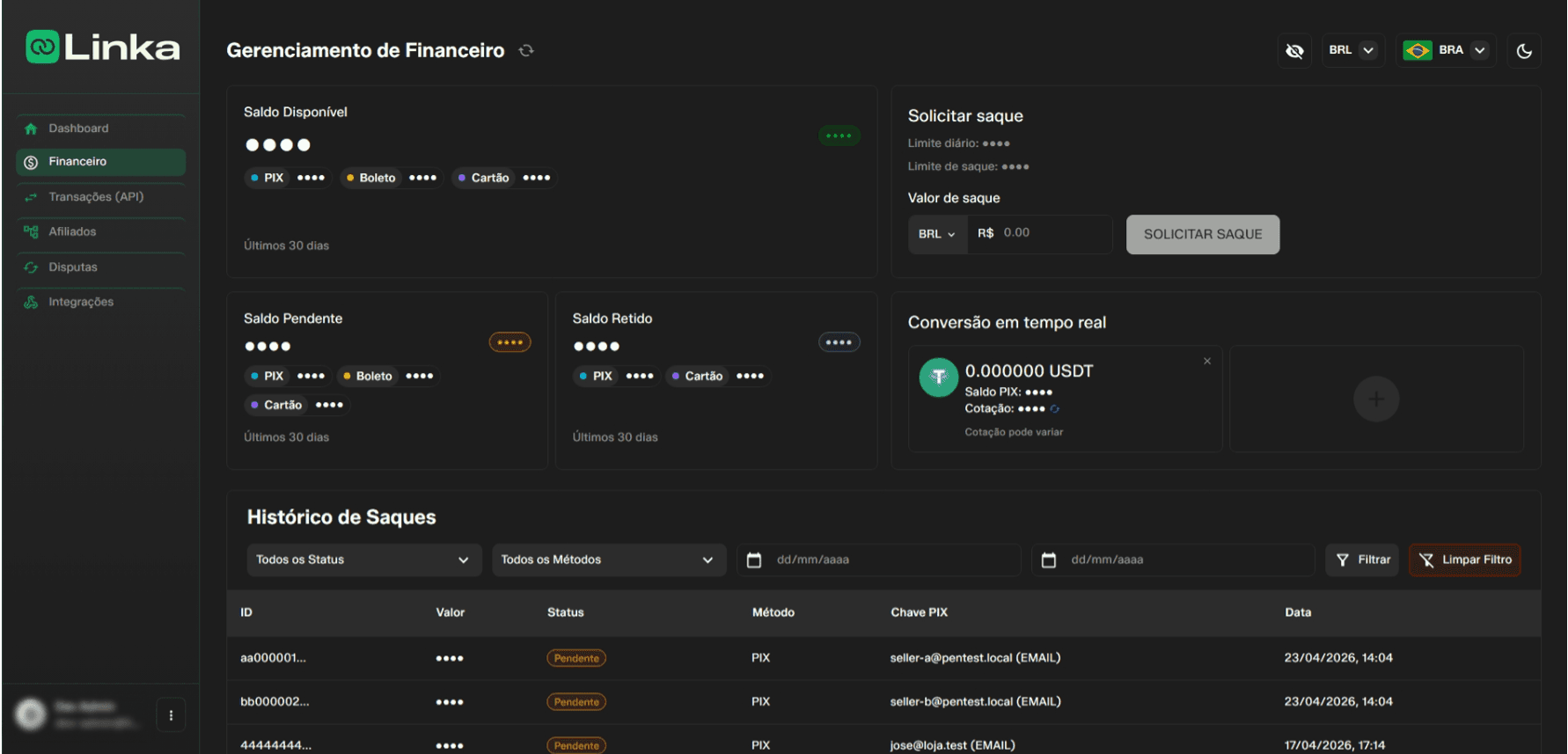Open Dashboard in the sidebar
Viewport: 1568px width, 754px height.
tap(100, 128)
